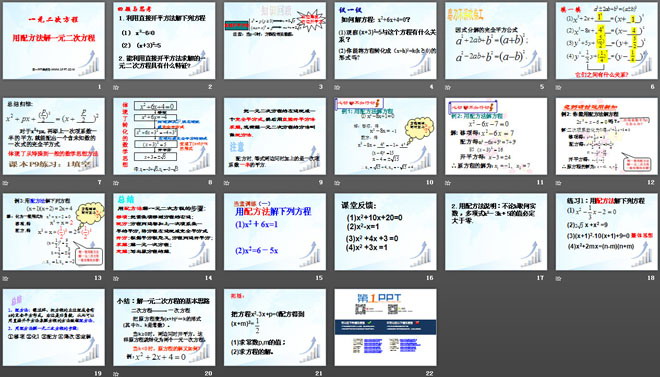This screenshot has width=660, height=377.
Task: Select slide 10 with thought cloud
Action: click(x=386, y=136)
